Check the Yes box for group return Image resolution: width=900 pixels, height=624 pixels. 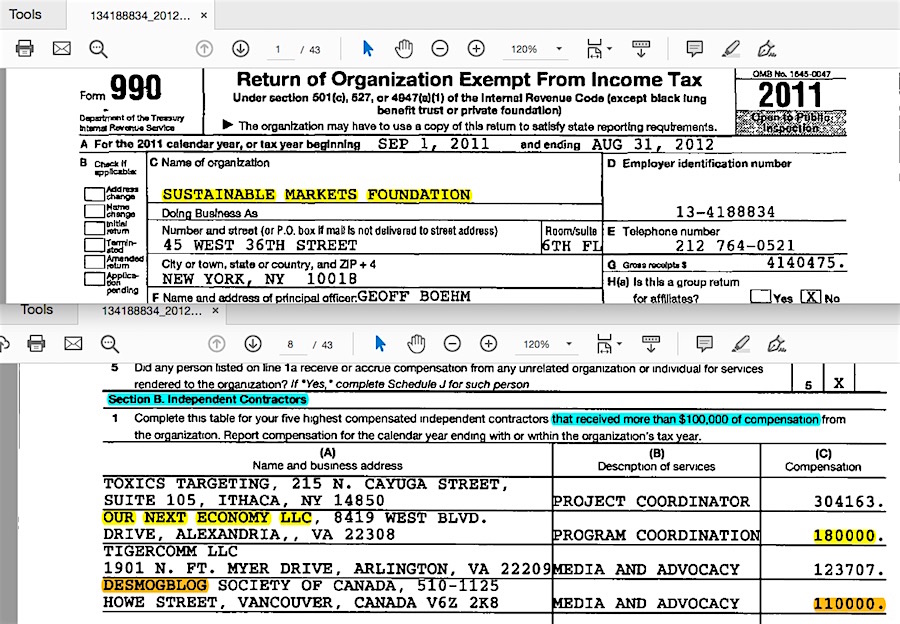(x=761, y=297)
